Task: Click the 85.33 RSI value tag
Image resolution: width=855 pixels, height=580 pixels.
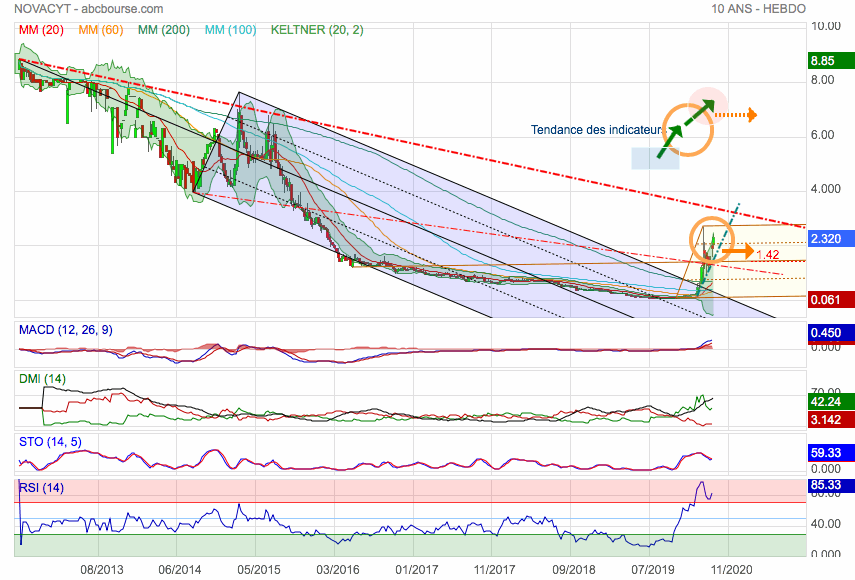Action: pos(831,485)
